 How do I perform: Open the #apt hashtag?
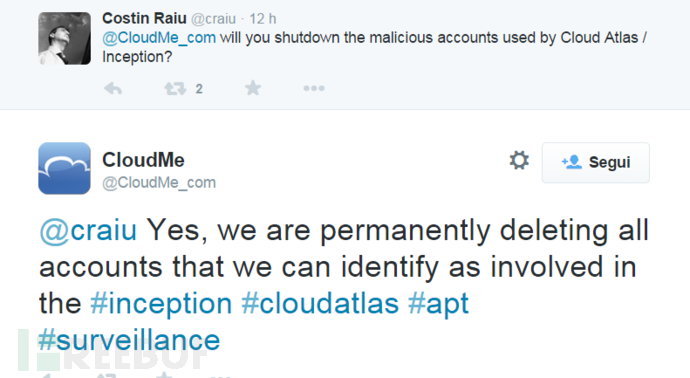438,305
